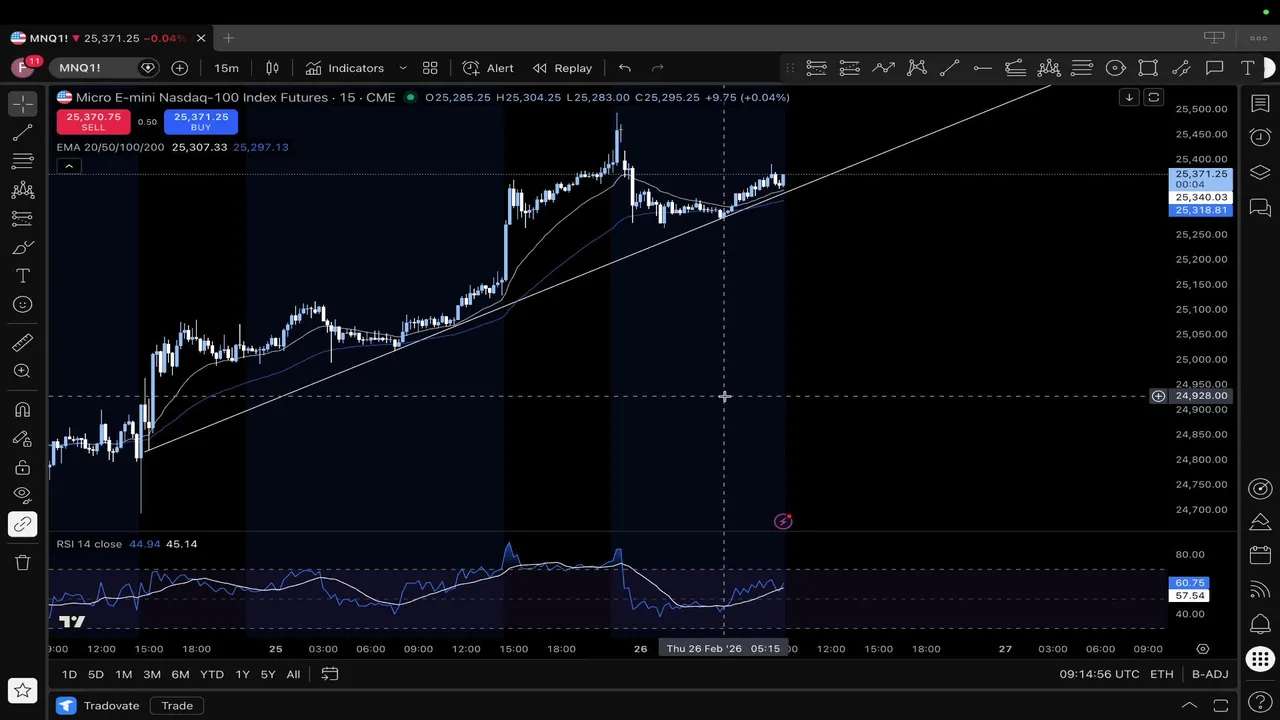Add symbol with compare plus button
Viewport: 1280px width, 720px height.
pos(180,68)
